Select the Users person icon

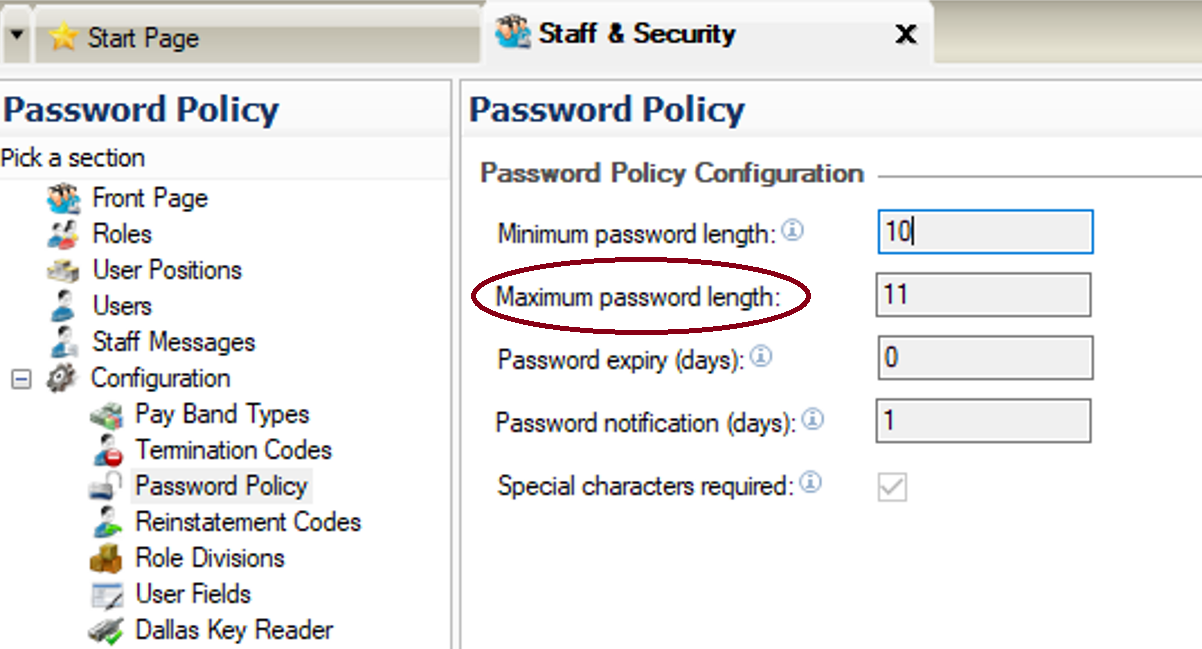63,306
